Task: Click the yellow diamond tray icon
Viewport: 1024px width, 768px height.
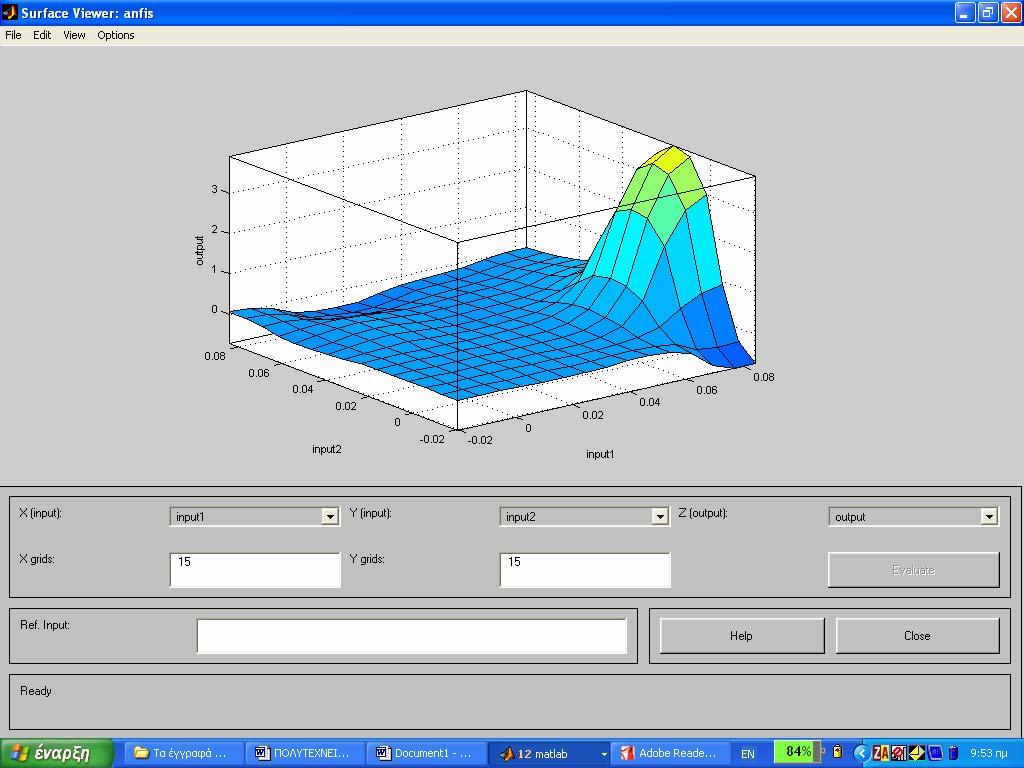Action: point(917,754)
